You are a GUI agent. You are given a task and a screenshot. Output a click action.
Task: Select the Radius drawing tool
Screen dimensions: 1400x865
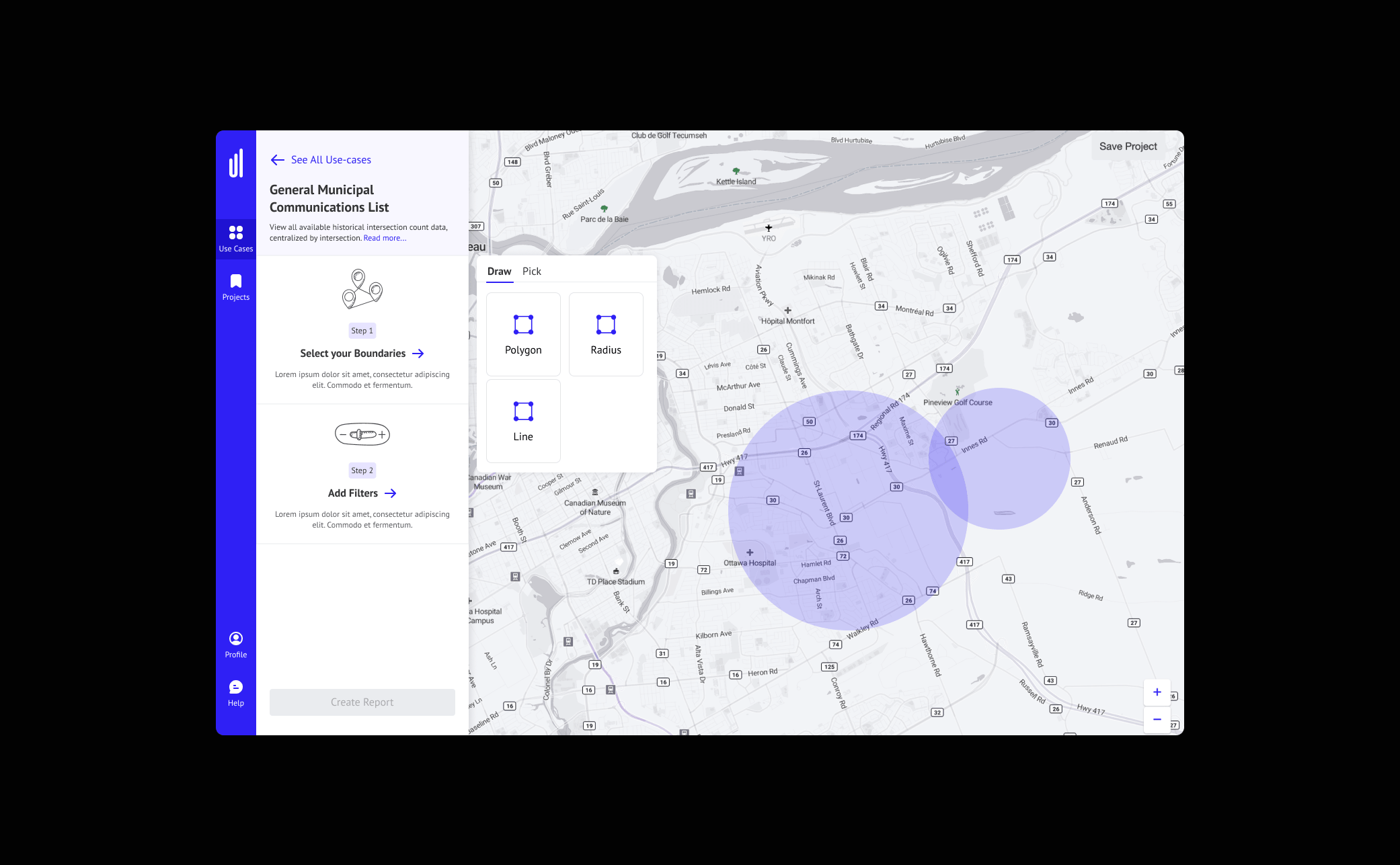(606, 334)
